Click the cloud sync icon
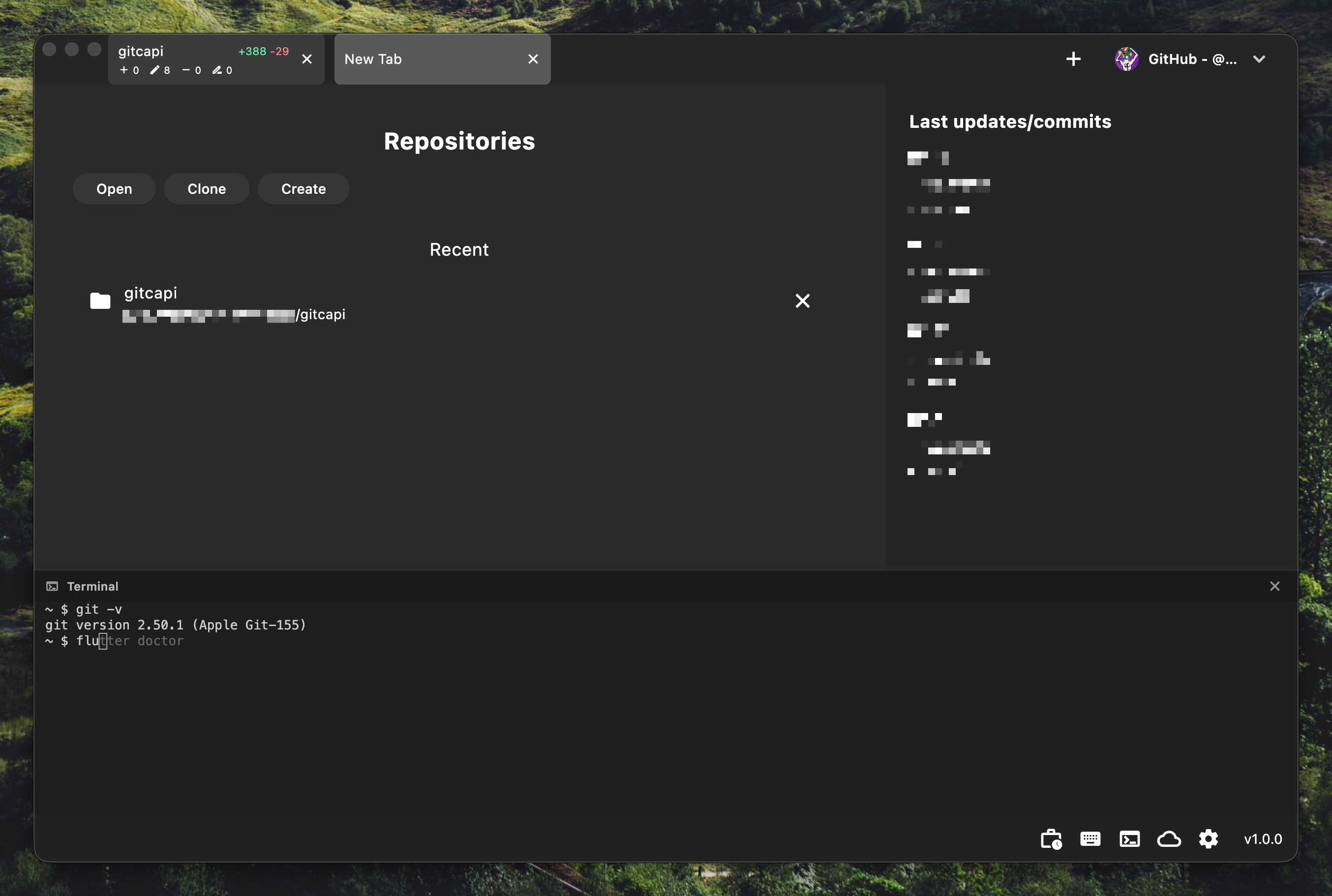This screenshot has width=1332, height=896. [1169, 838]
